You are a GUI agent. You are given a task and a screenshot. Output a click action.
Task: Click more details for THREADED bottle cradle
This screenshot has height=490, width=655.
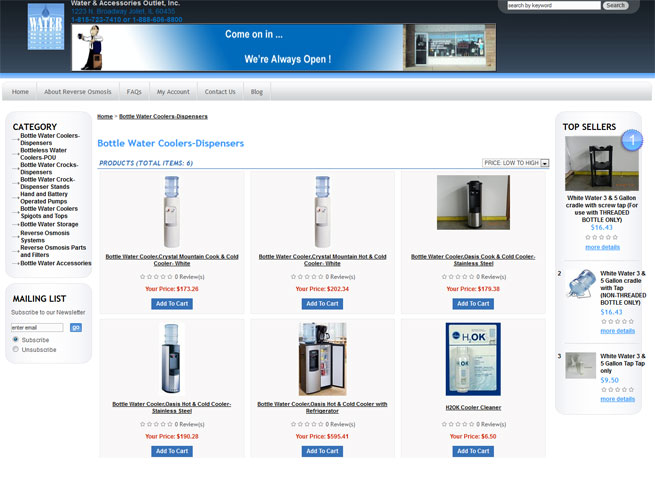pyautogui.click(x=602, y=247)
